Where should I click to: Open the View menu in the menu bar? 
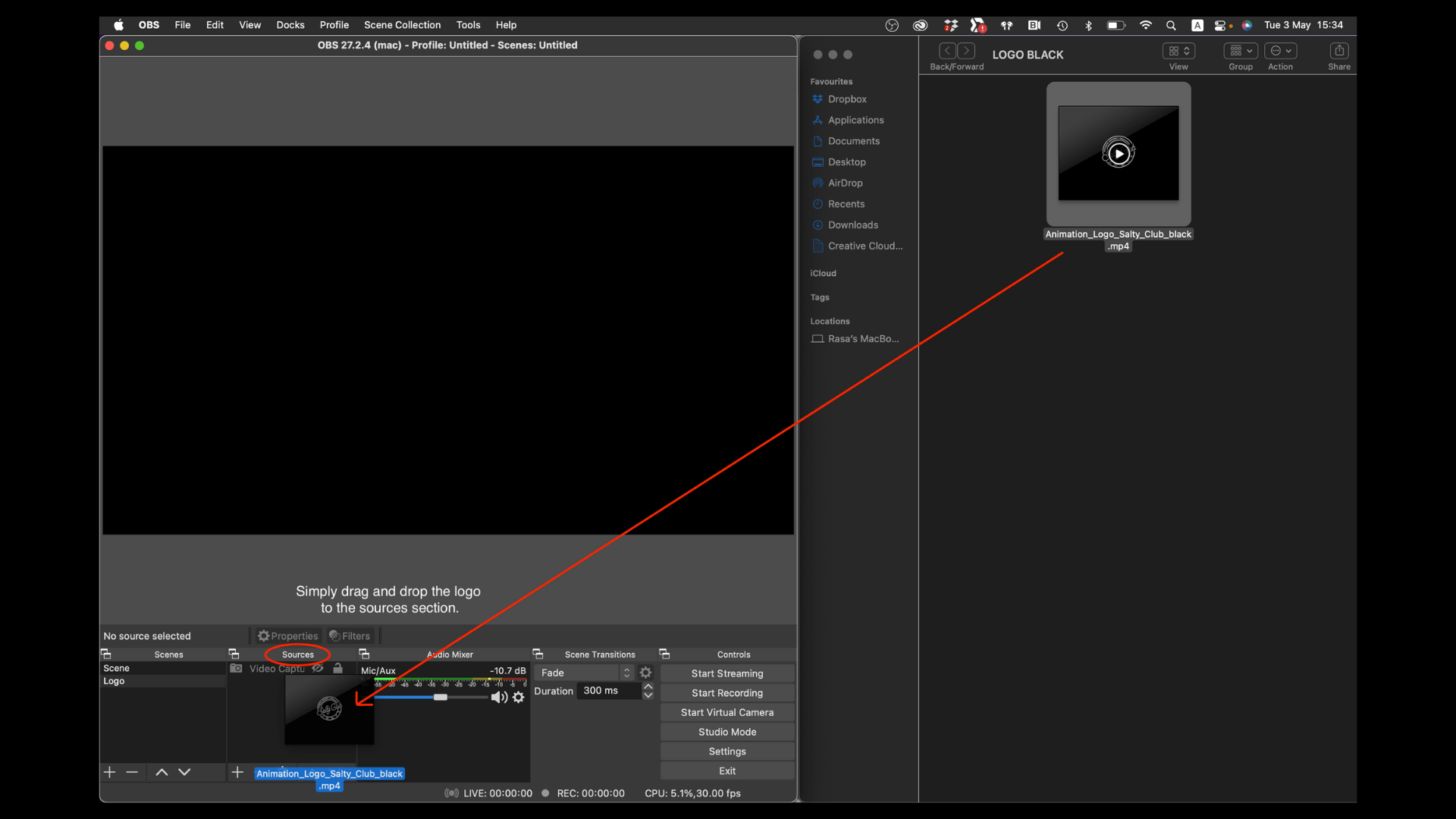[x=249, y=25]
